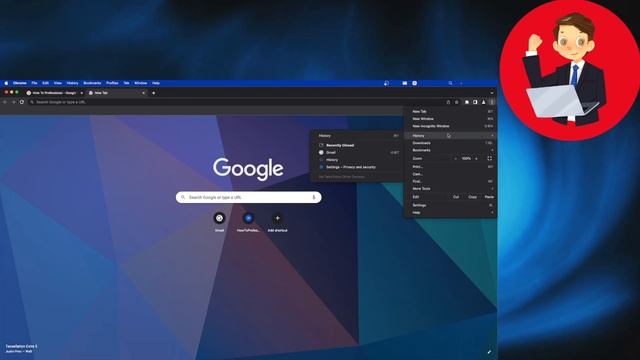Open the History entry with clock icon
Viewport: 640px width, 360px height.
click(x=357, y=160)
